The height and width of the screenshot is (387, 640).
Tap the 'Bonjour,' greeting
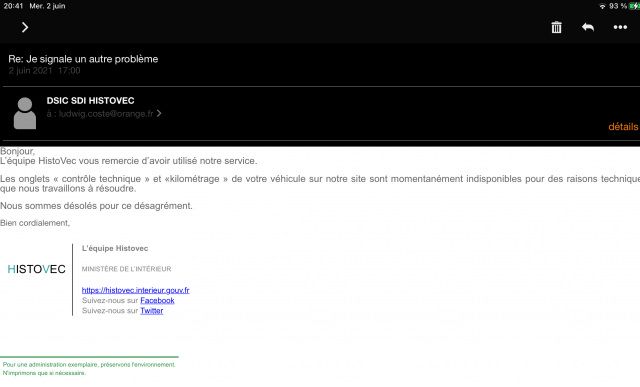click(x=17, y=151)
